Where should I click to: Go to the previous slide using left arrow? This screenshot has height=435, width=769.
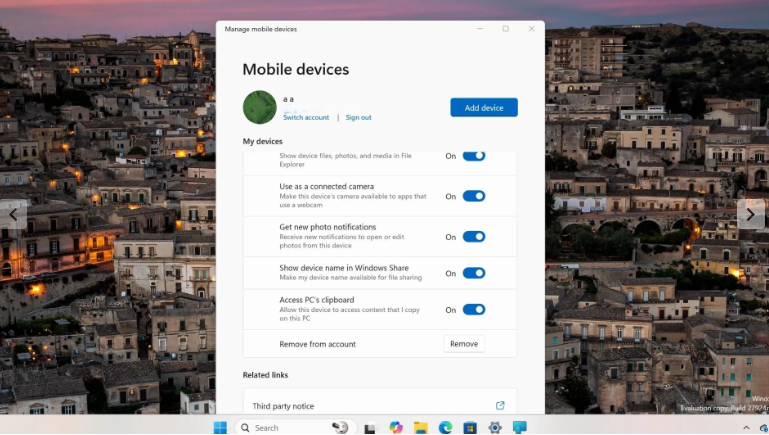click(13, 214)
